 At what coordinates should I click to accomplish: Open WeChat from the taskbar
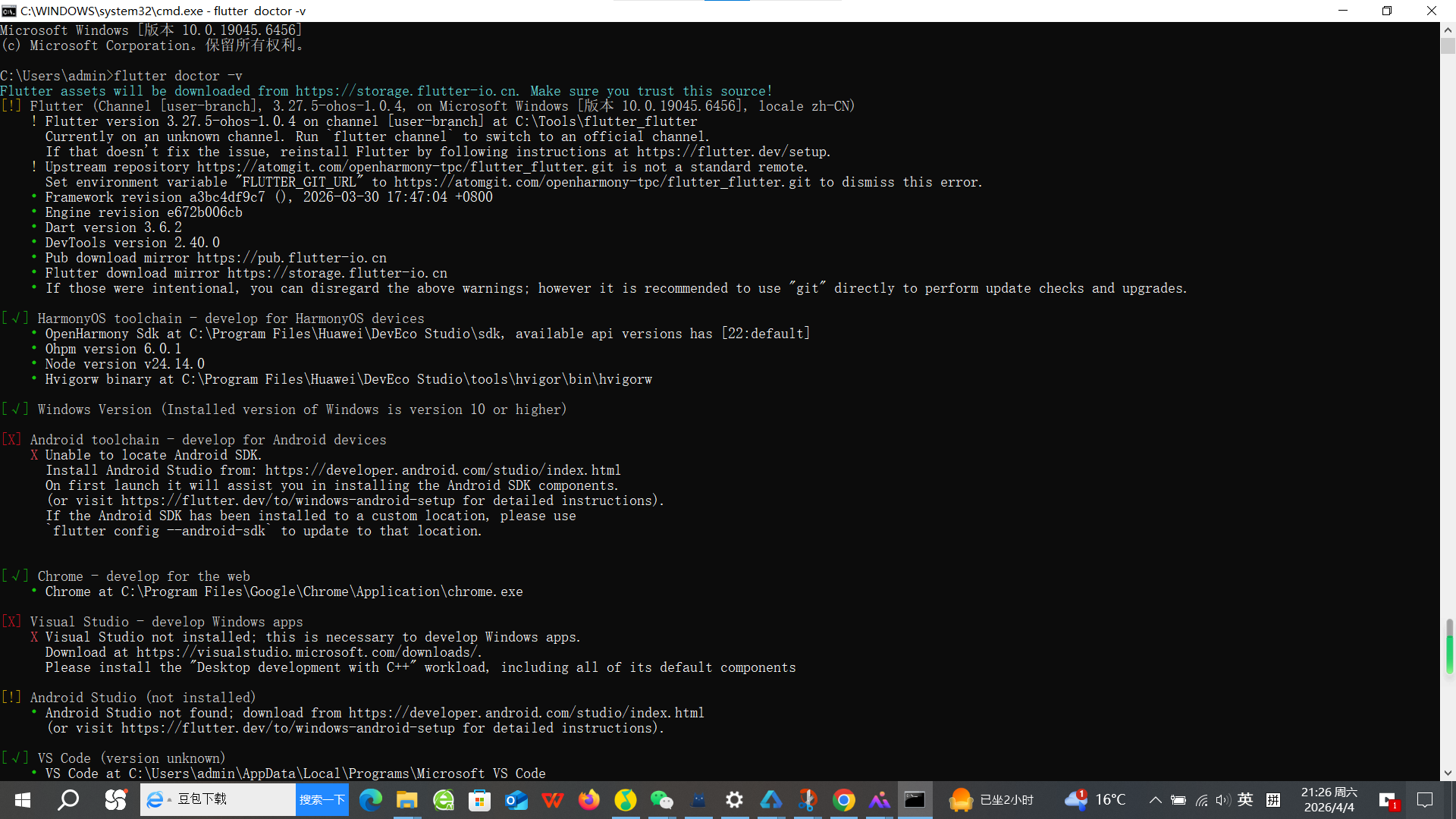coord(662,799)
